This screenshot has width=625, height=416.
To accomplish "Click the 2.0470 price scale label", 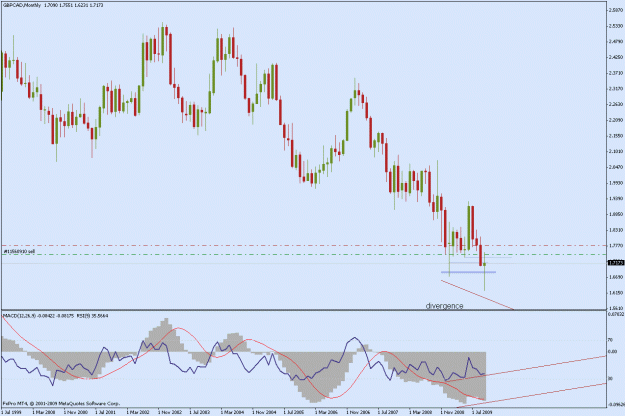I will pyautogui.click(x=615, y=167).
